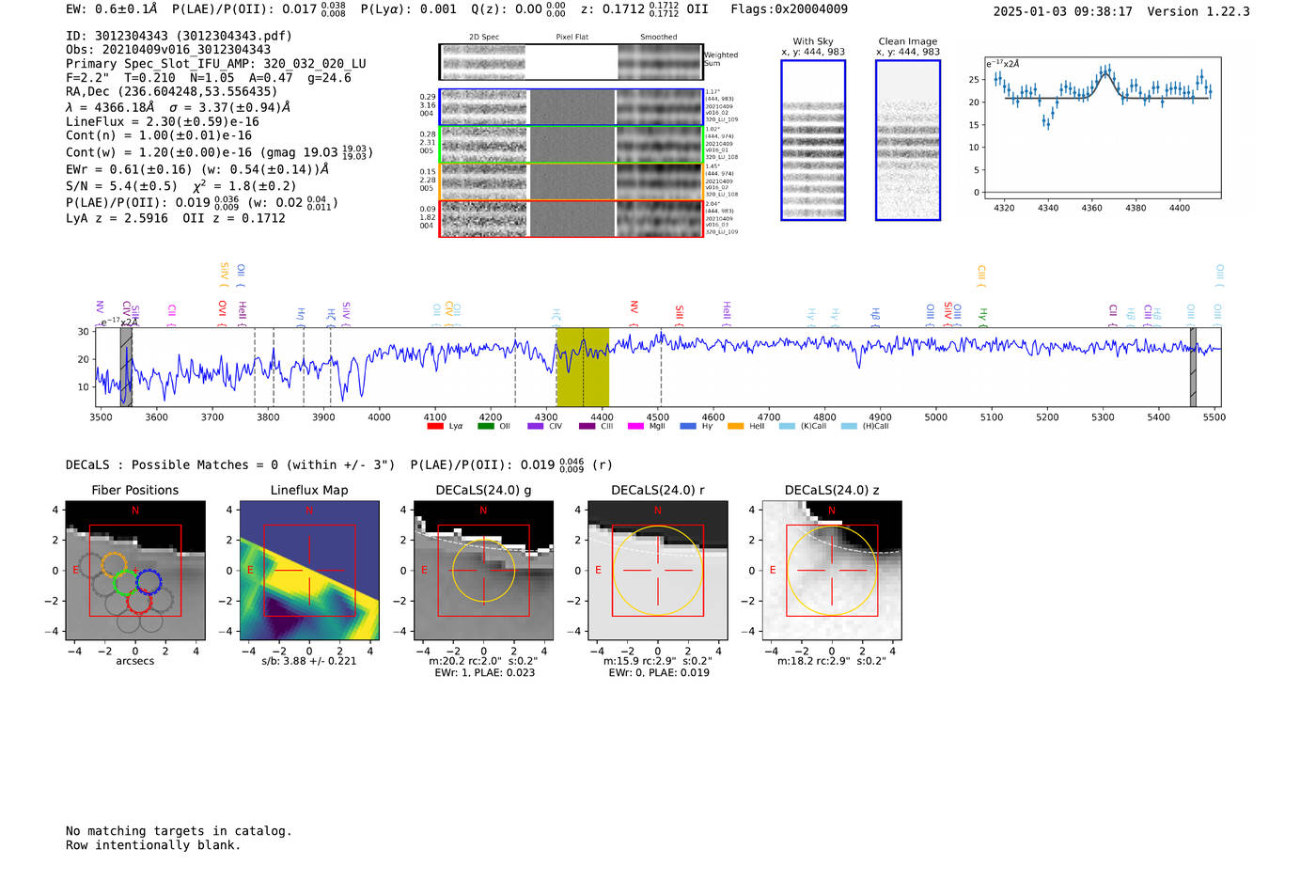Click the 'Pixel Flat' column header
This screenshot has height=896, width=1316.
coord(572,38)
